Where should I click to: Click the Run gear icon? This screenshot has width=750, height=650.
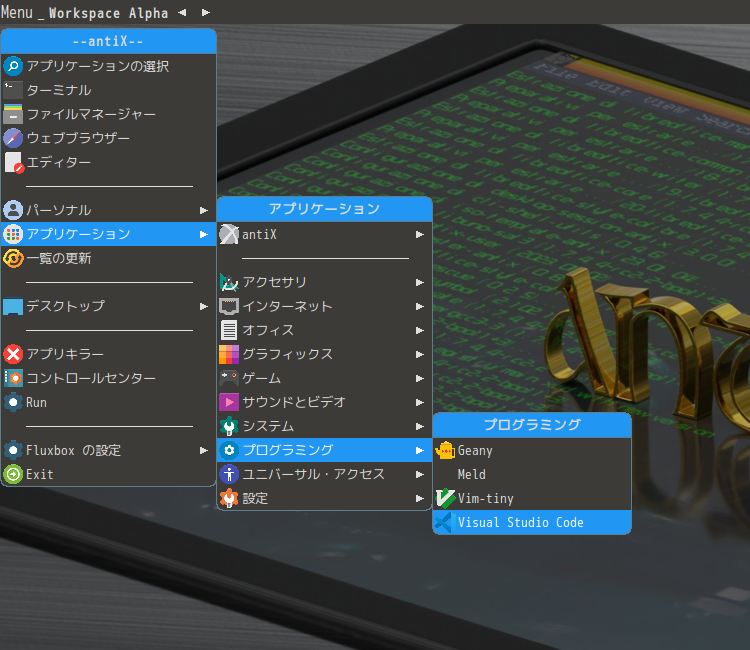point(13,402)
